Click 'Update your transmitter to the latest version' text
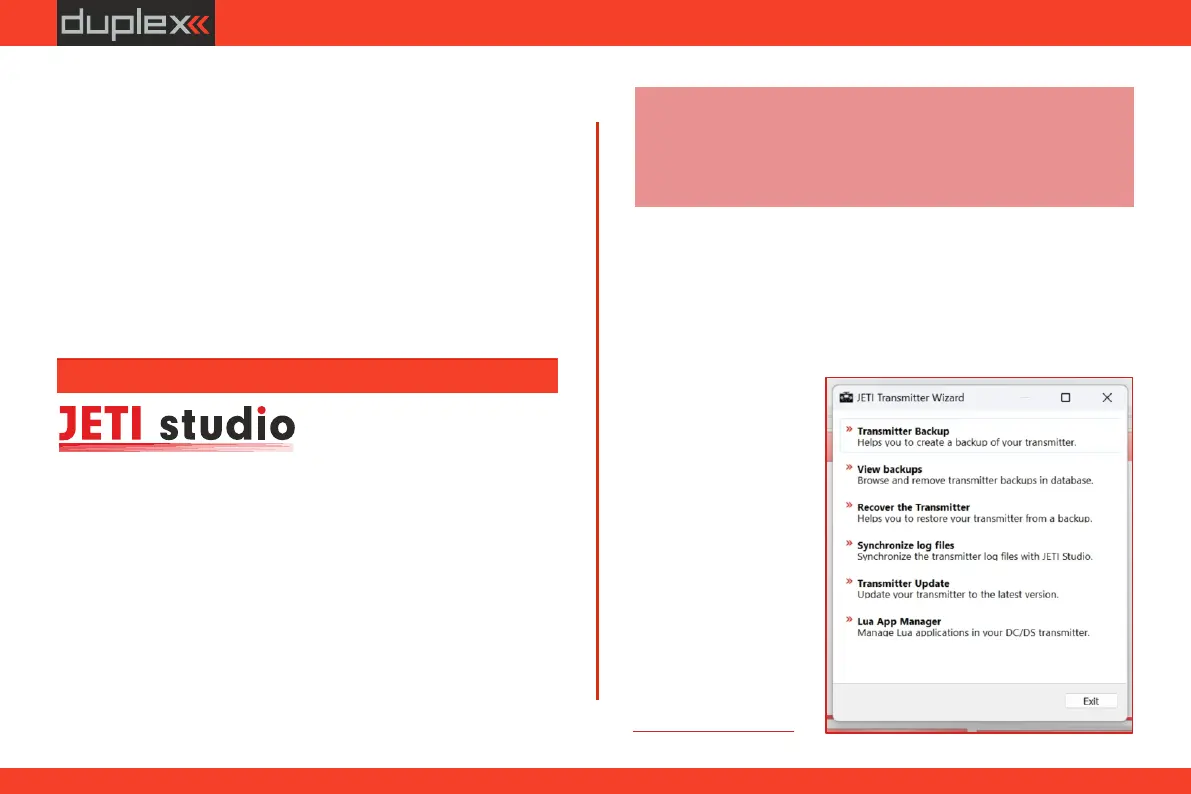Viewport: 1191px width, 794px height. pos(957,594)
